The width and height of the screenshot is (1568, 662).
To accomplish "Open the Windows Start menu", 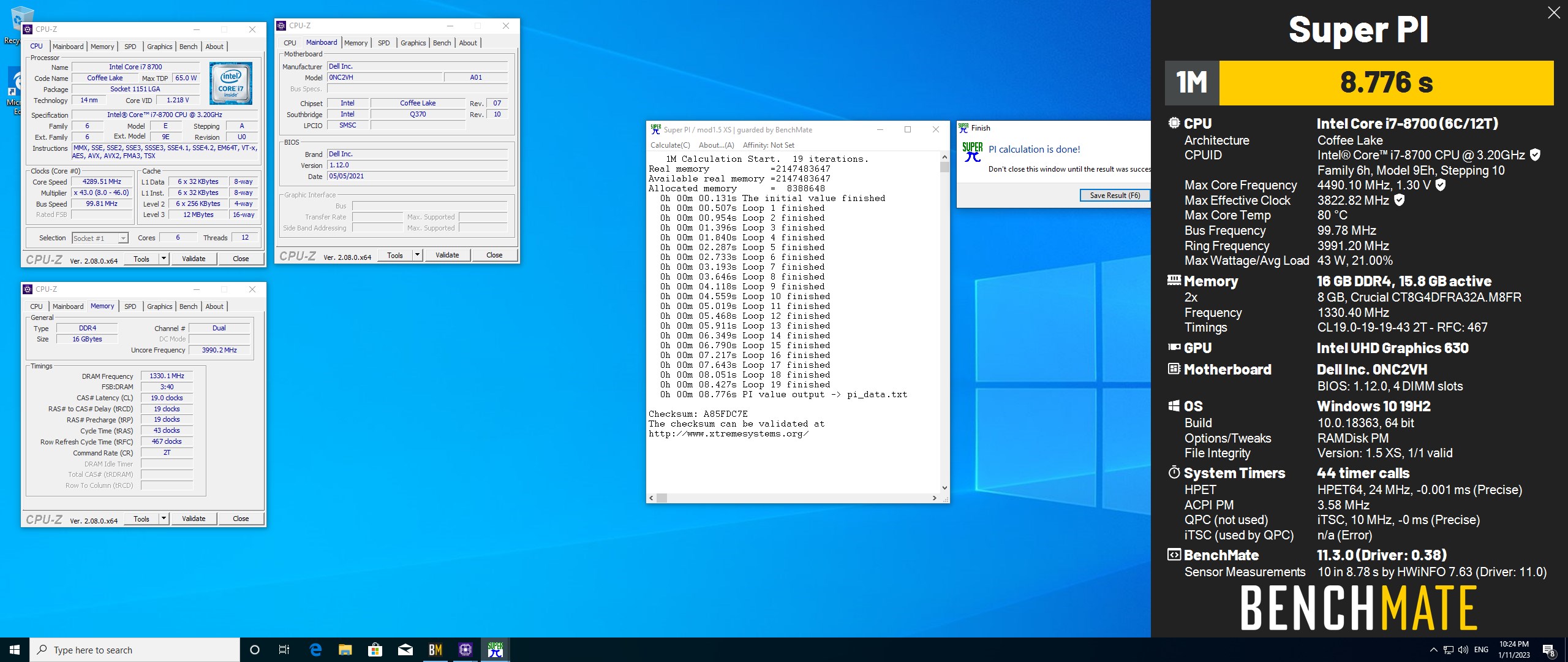I will tap(15, 650).
